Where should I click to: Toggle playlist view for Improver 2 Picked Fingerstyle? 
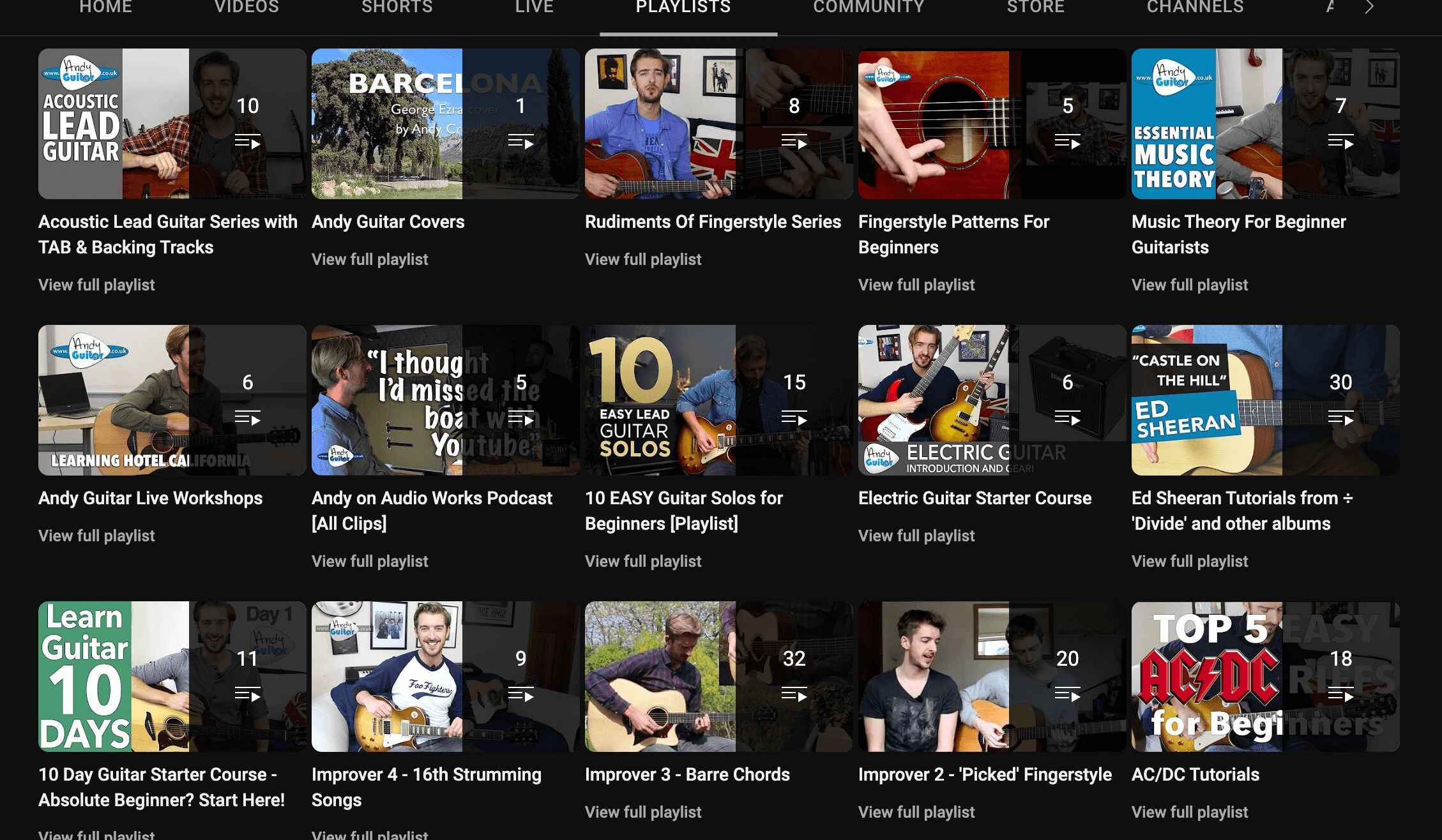(x=1068, y=695)
